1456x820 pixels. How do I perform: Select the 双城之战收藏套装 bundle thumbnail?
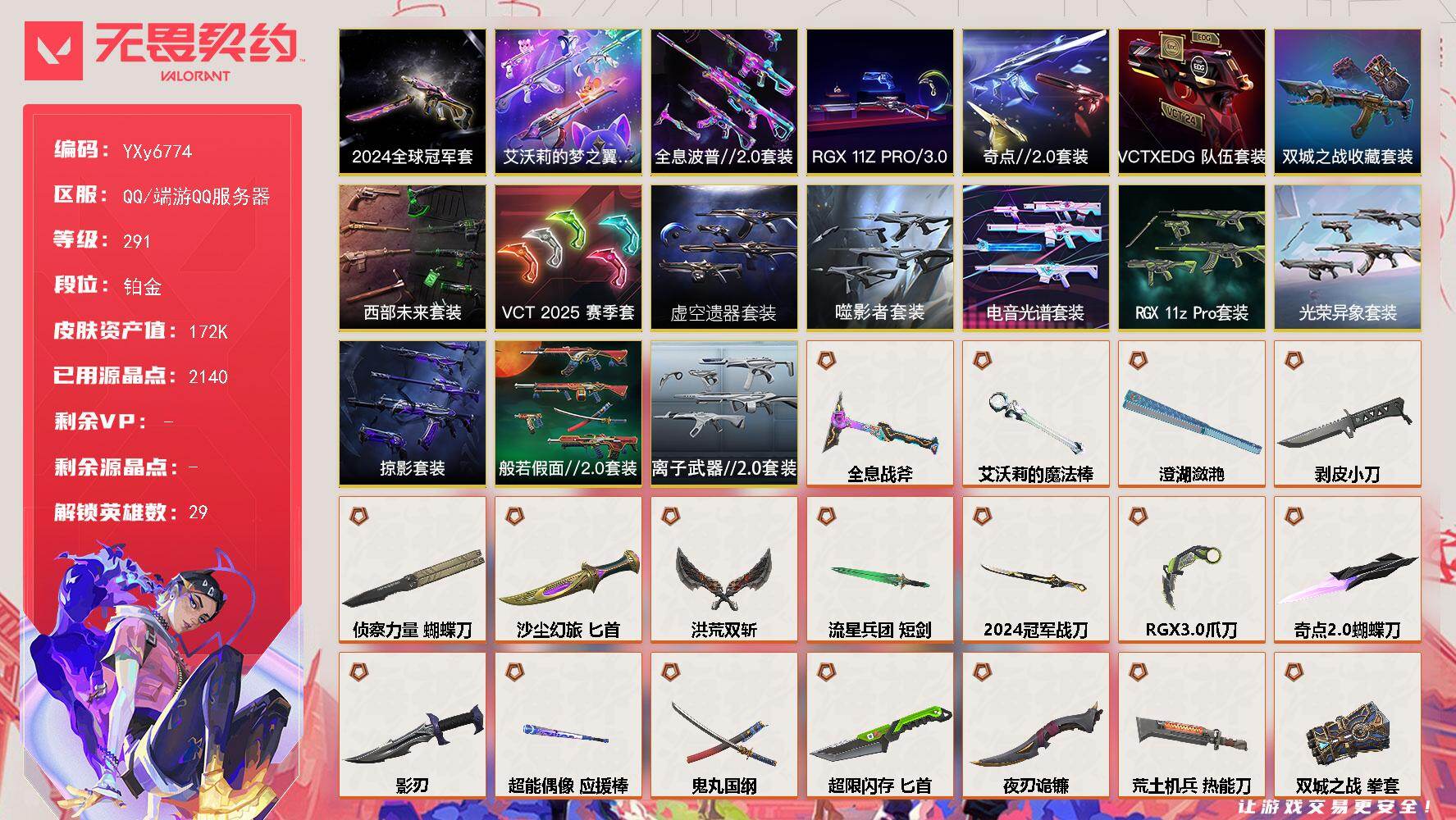pyautogui.click(x=1348, y=102)
